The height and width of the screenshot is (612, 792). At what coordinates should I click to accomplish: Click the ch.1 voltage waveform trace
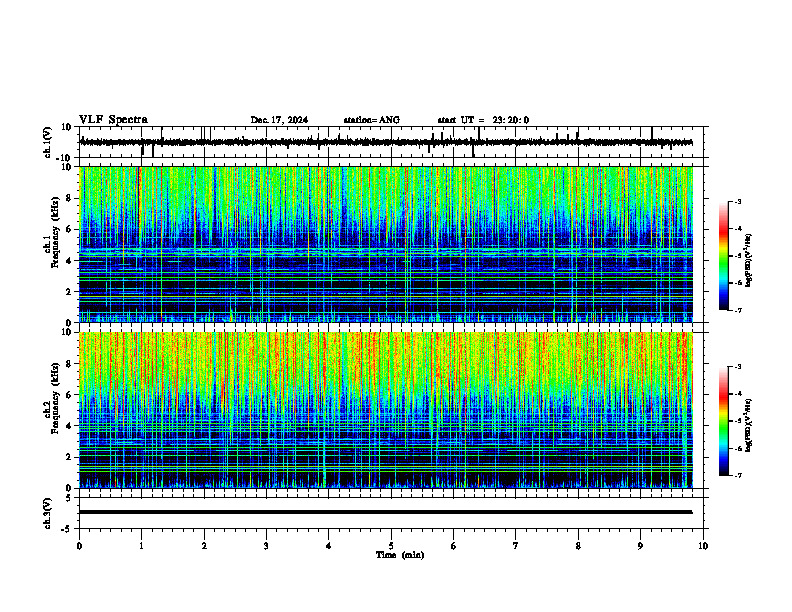click(386, 142)
